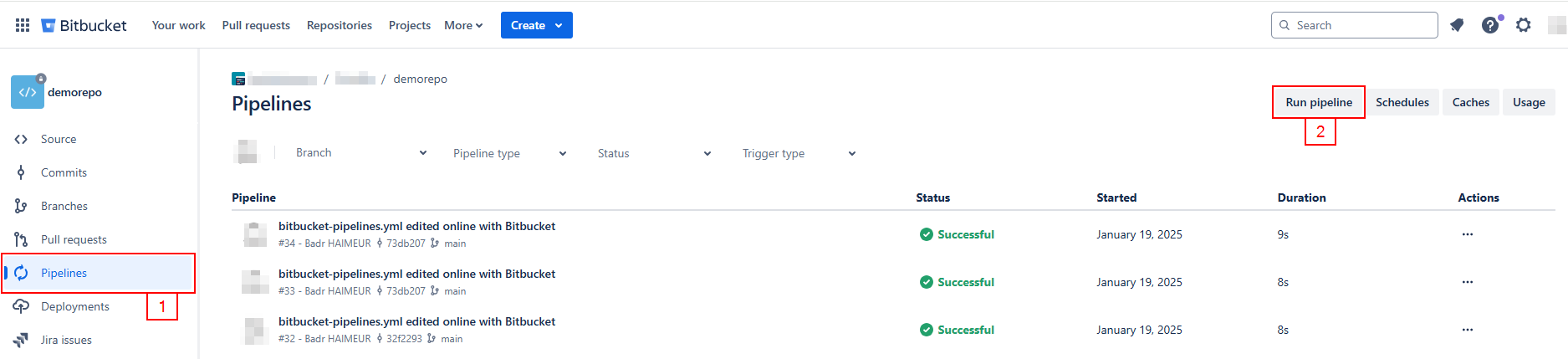
Task: Expand the Branch filter dropdown
Action: (x=361, y=153)
